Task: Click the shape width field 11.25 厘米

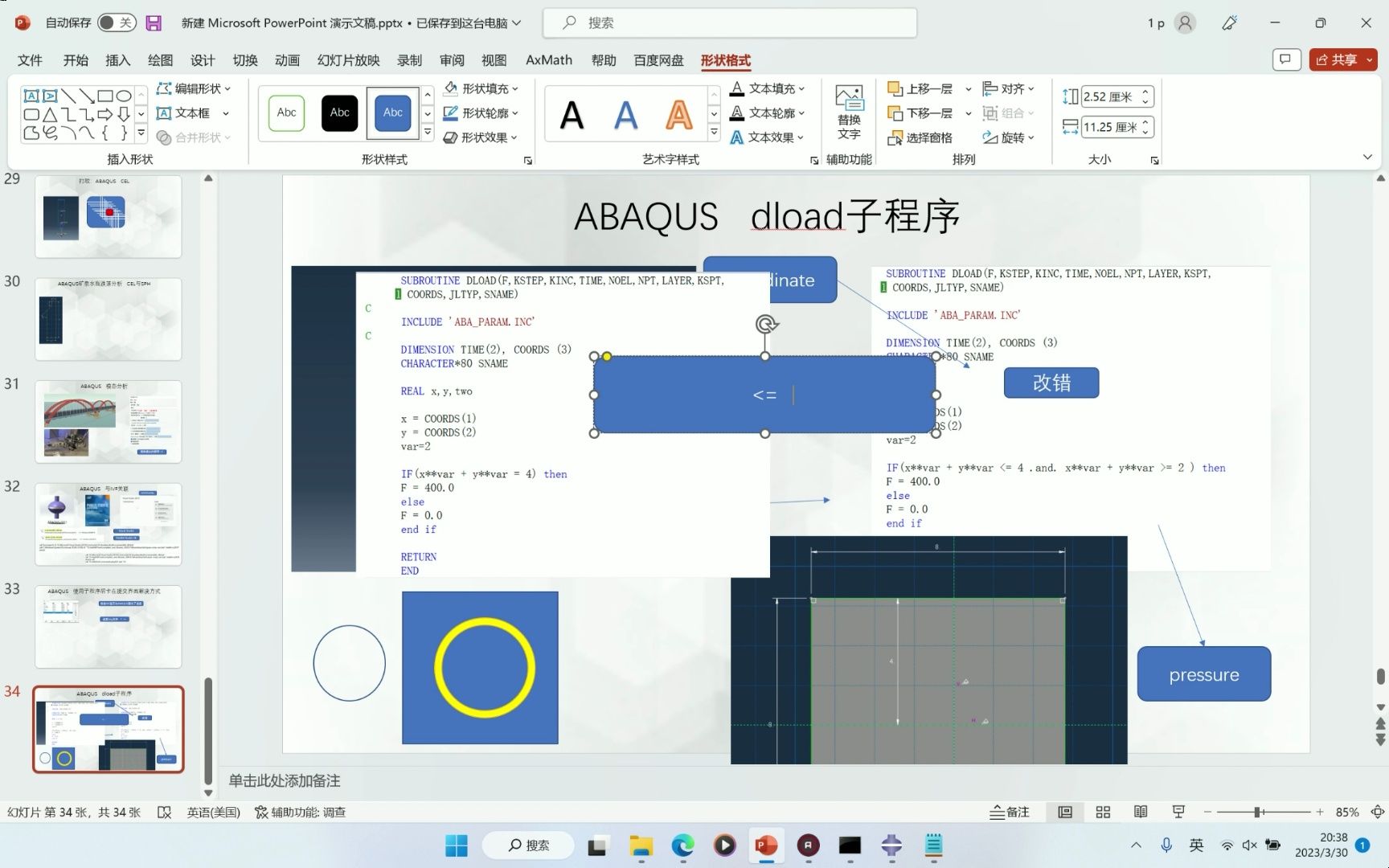Action: pyautogui.click(x=1110, y=127)
